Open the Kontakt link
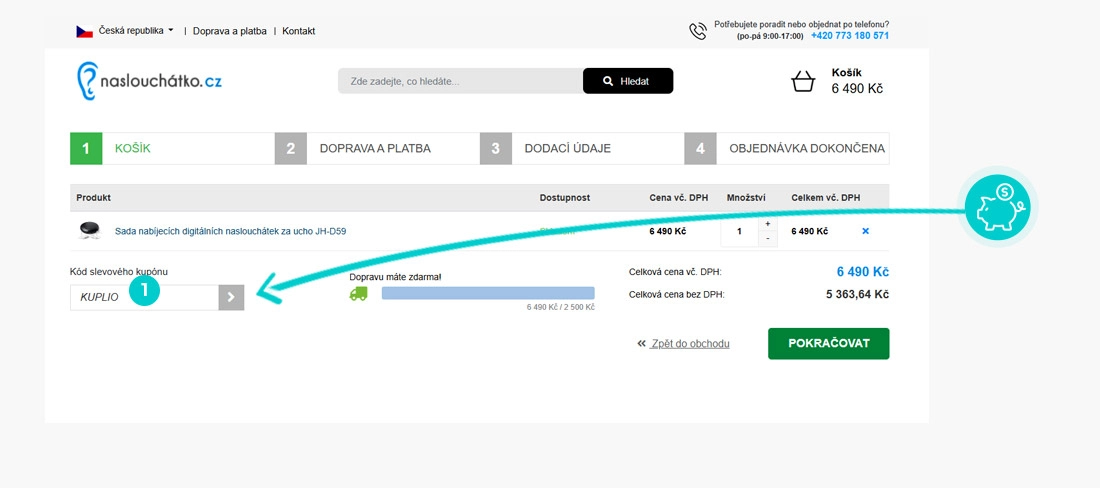 coord(299,31)
